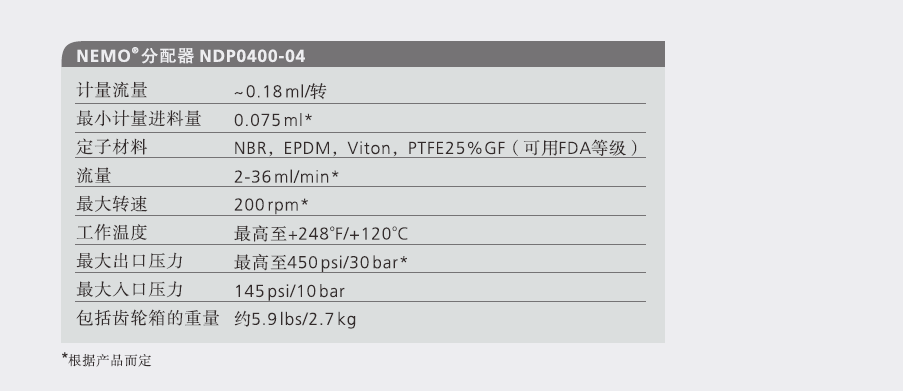
Task: Select the 定子材料 row label
Action: pyautogui.click(x=112, y=147)
